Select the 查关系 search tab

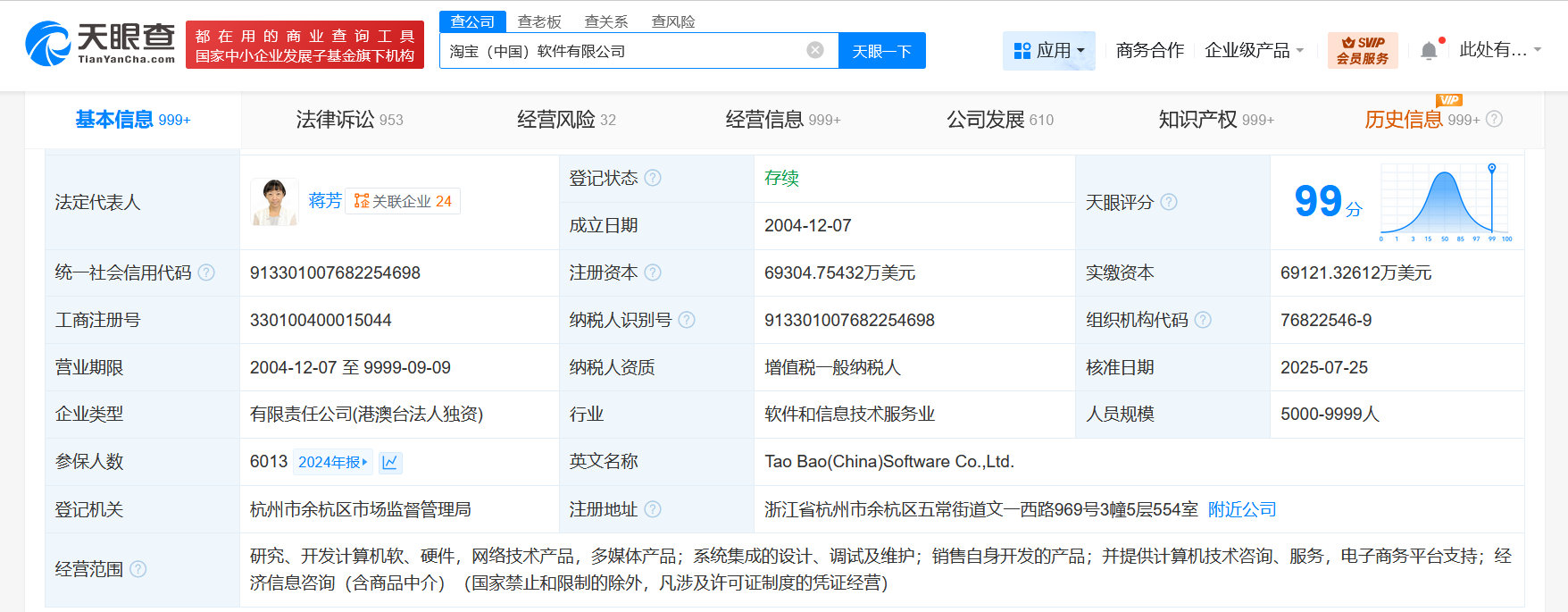[x=606, y=21]
